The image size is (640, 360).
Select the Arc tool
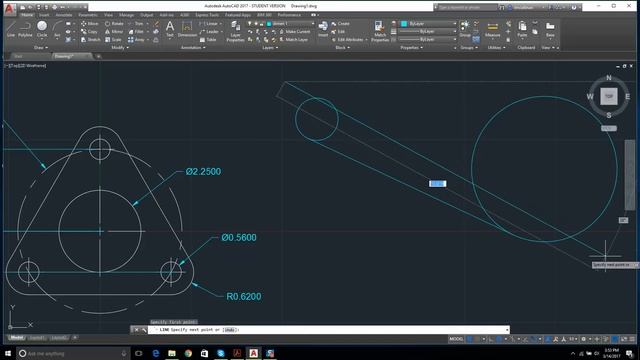click(x=57, y=29)
